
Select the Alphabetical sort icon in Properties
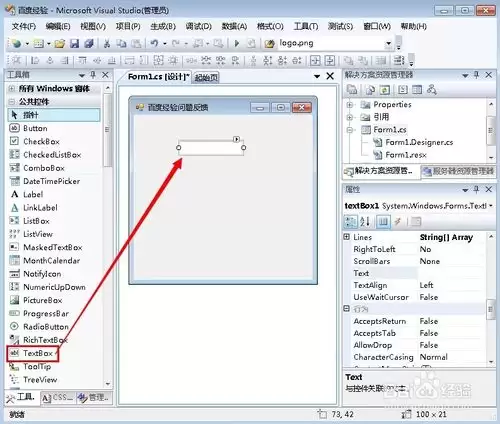[x=365, y=221]
